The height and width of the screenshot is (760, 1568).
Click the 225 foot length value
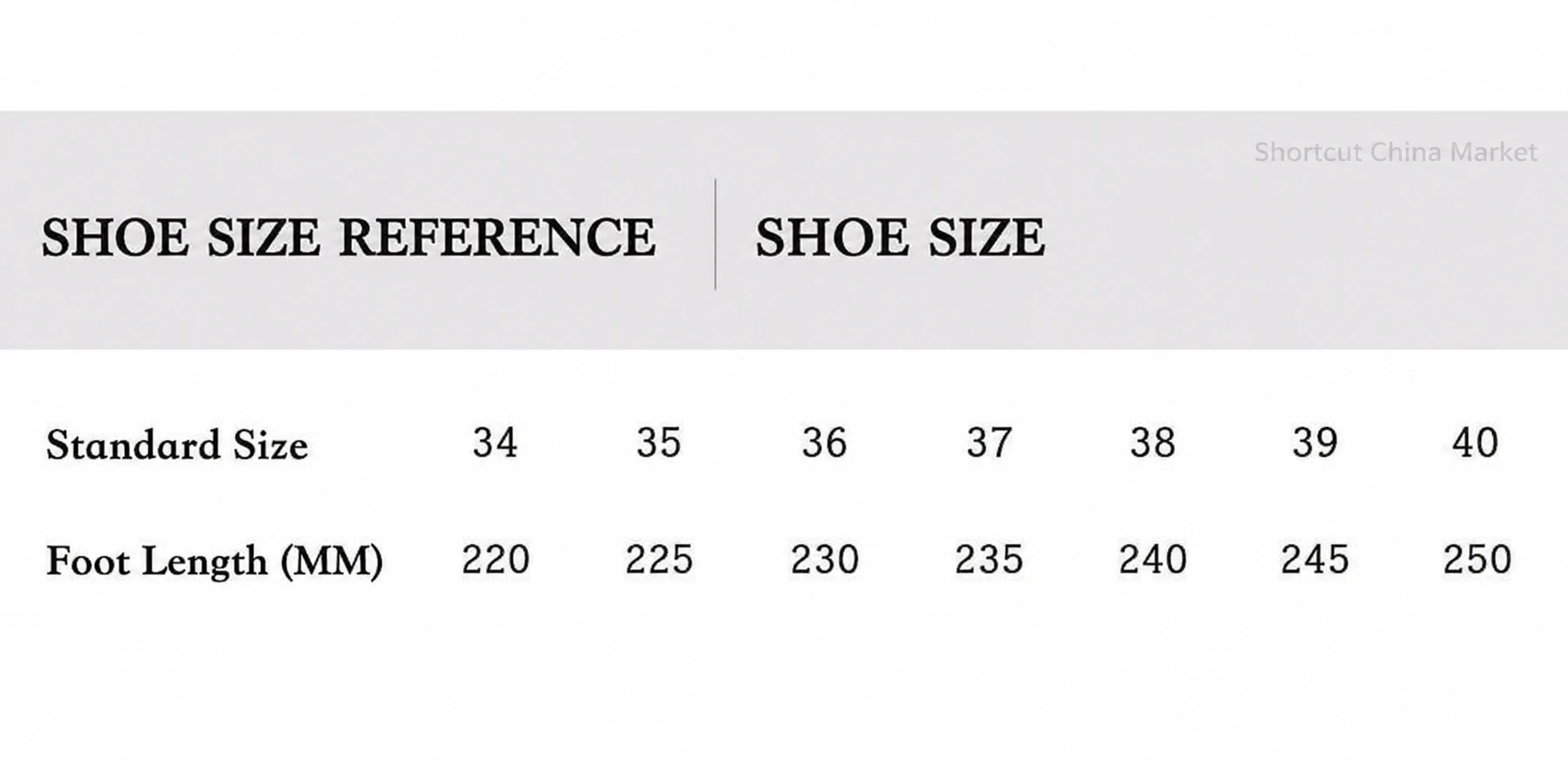coord(659,559)
